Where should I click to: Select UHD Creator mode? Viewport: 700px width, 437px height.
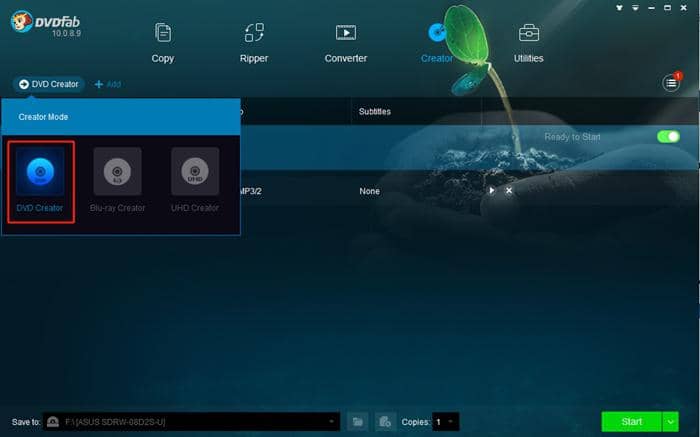pos(195,181)
